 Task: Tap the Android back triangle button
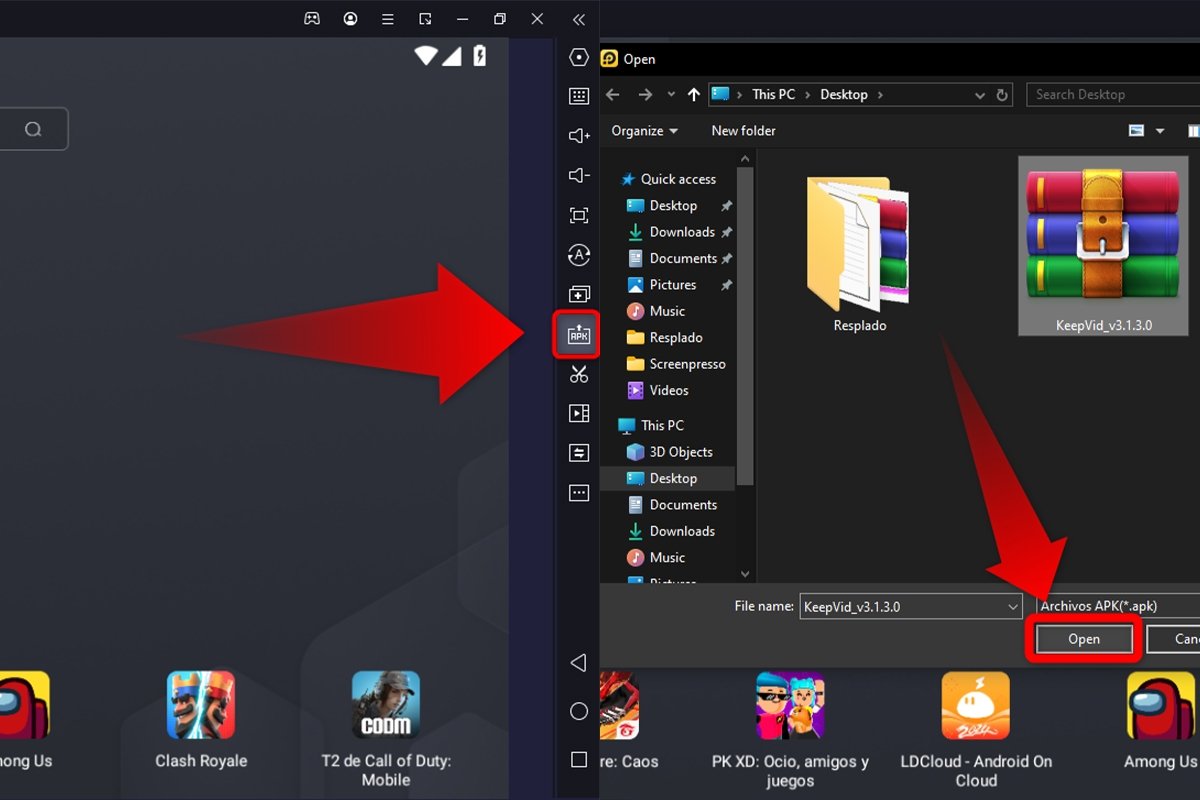click(578, 663)
